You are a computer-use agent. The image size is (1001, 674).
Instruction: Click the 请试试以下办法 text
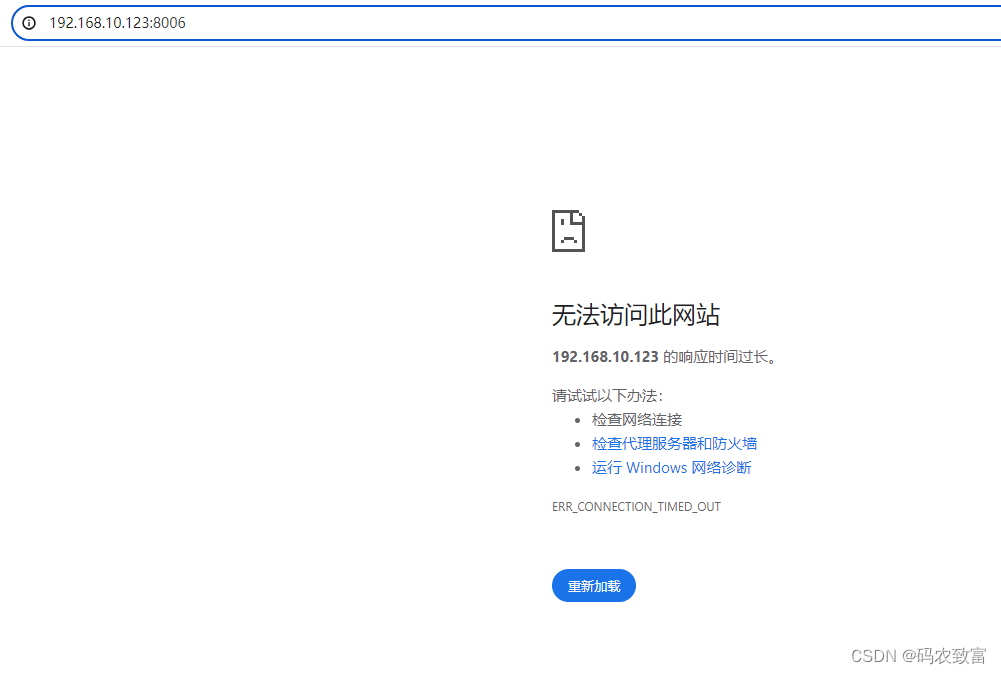[x=608, y=396]
